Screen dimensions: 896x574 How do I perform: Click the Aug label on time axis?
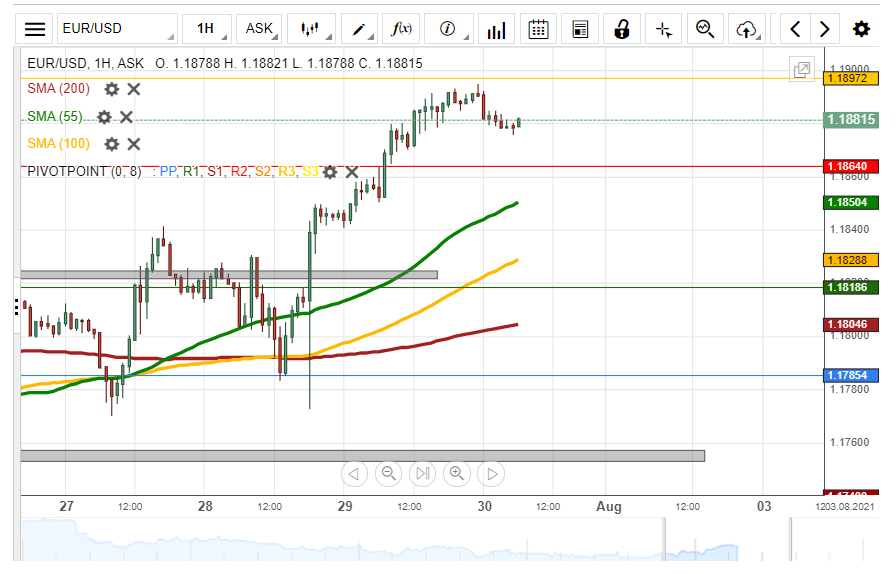tap(609, 507)
